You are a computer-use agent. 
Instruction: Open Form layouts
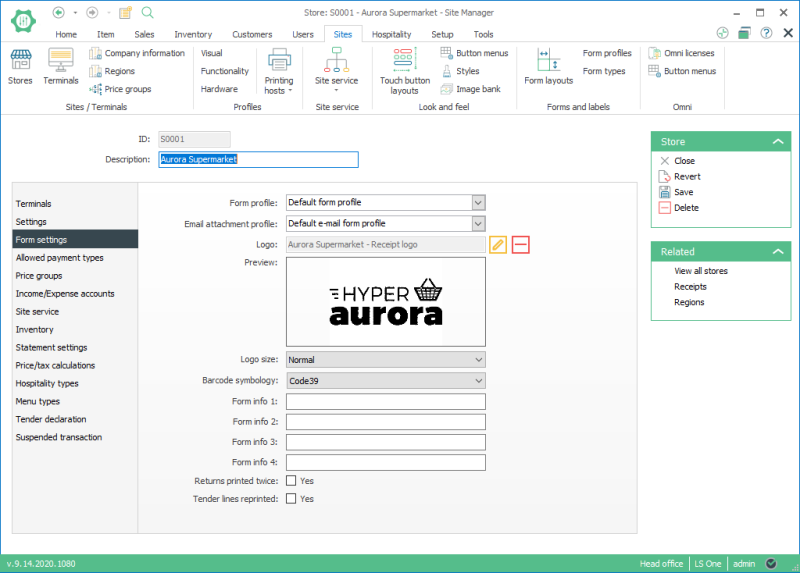coord(548,66)
